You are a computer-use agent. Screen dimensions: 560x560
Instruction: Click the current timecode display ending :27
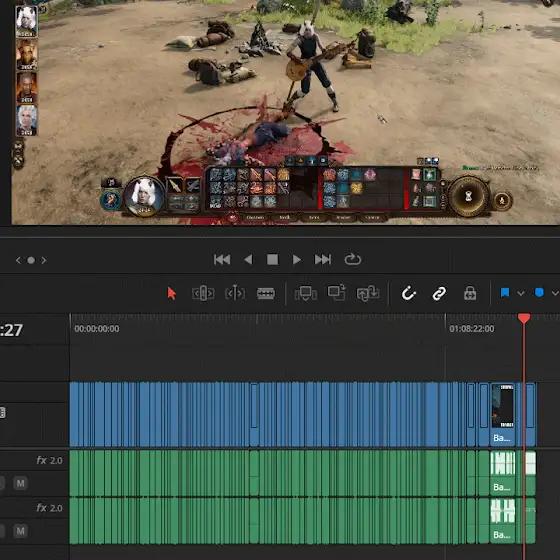[11, 330]
